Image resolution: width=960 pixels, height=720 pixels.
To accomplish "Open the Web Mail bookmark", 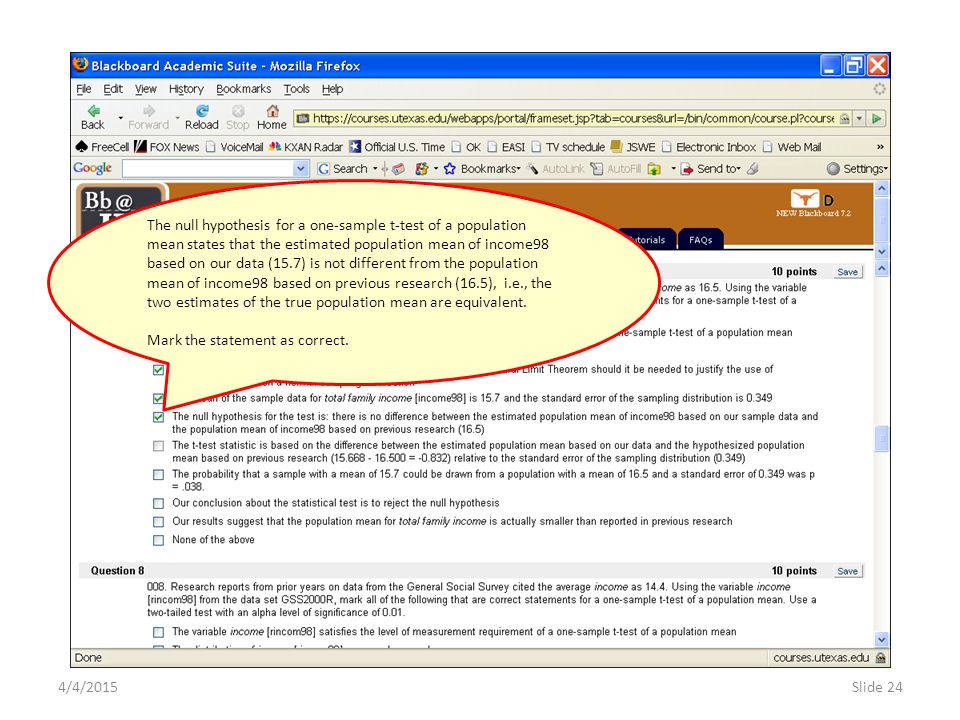I will pyautogui.click(x=792, y=147).
